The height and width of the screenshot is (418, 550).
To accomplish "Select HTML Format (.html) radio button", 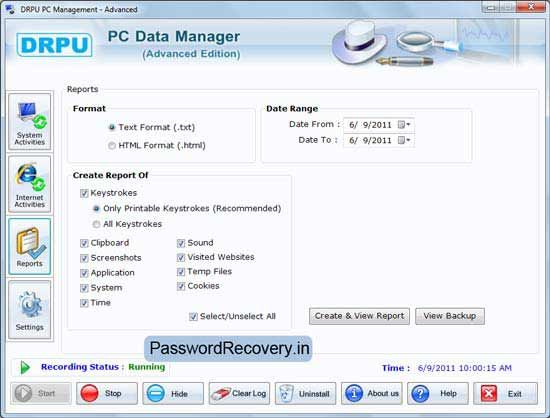I will pos(112,146).
